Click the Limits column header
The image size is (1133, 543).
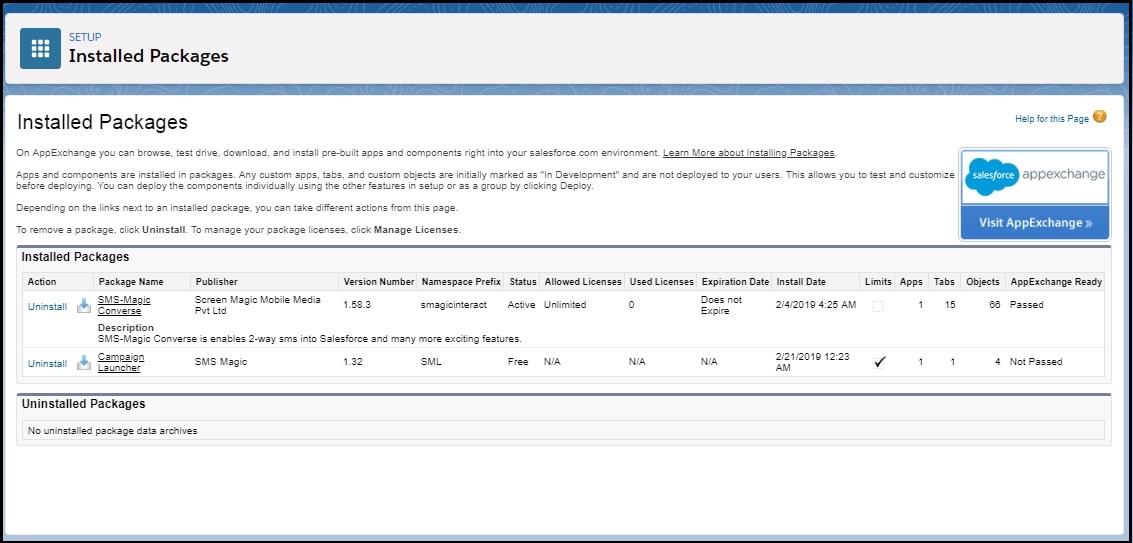click(x=878, y=282)
